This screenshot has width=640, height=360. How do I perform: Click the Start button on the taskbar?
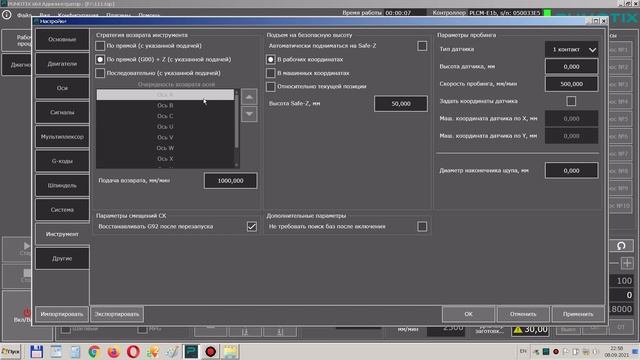pyautogui.click(x=11, y=351)
